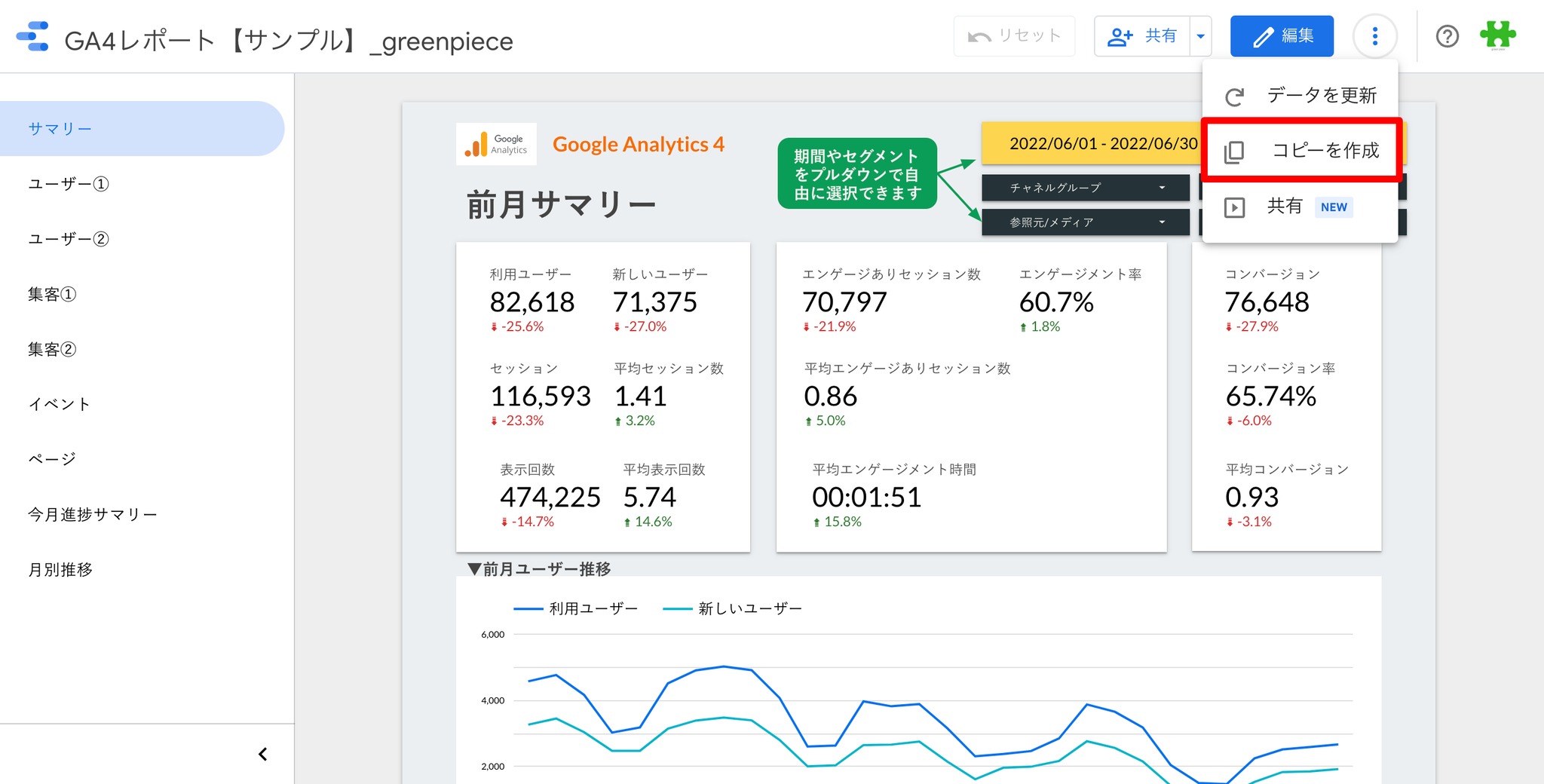Click the コンバージョン率 value 65.74%

click(x=1271, y=397)
